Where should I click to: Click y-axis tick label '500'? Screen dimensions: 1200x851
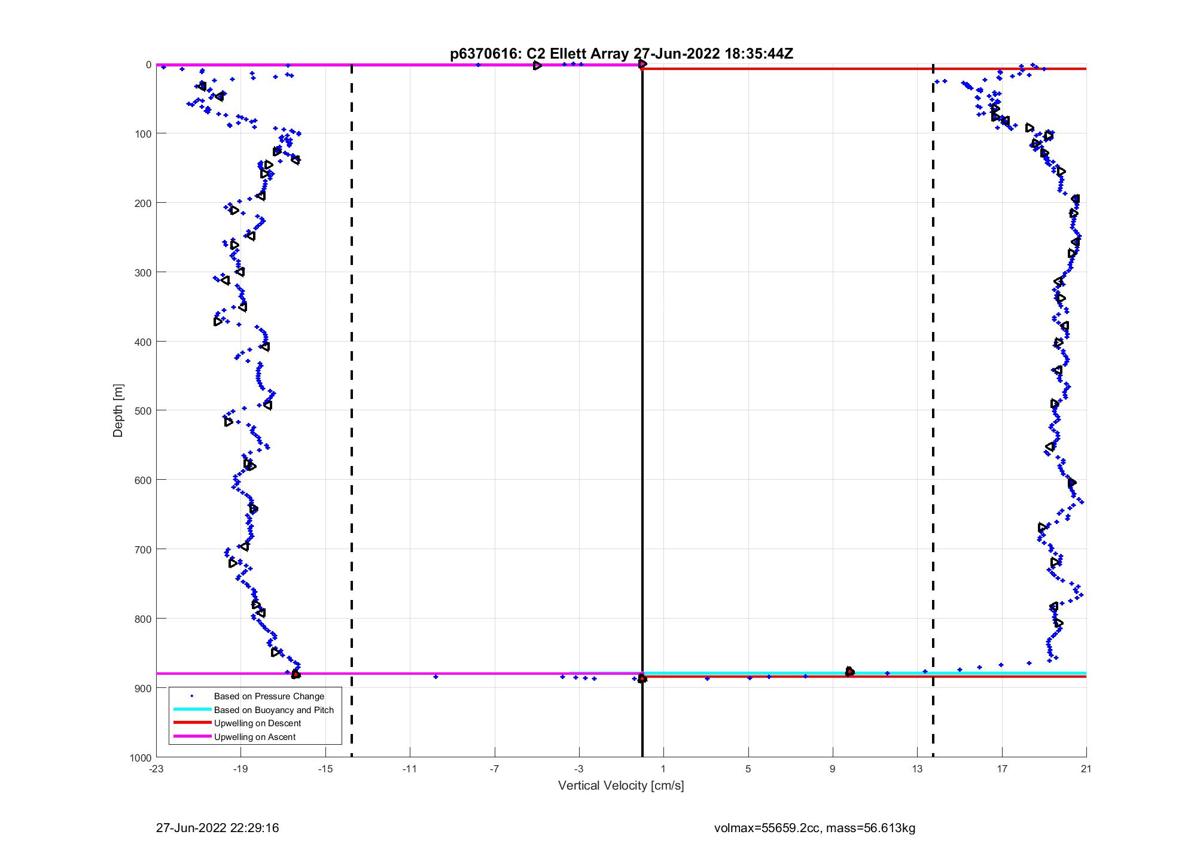142,411
